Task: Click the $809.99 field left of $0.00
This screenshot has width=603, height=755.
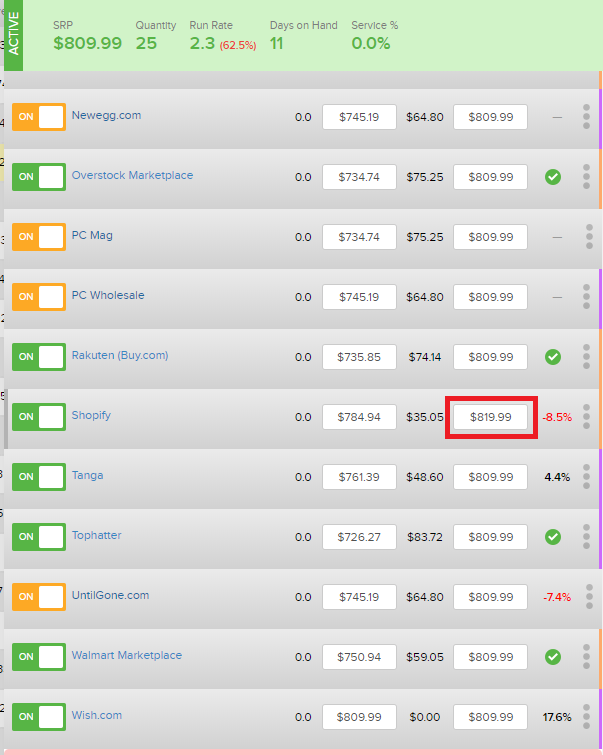Action: click(359, 717)
